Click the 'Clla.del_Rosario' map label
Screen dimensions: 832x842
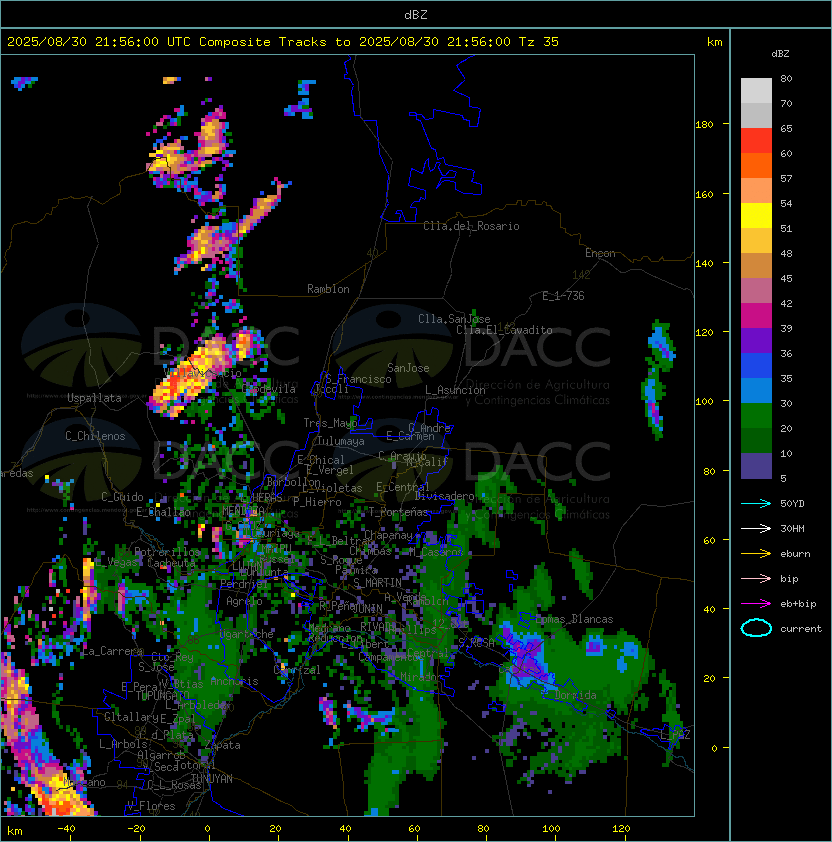[x=471, y=226]
